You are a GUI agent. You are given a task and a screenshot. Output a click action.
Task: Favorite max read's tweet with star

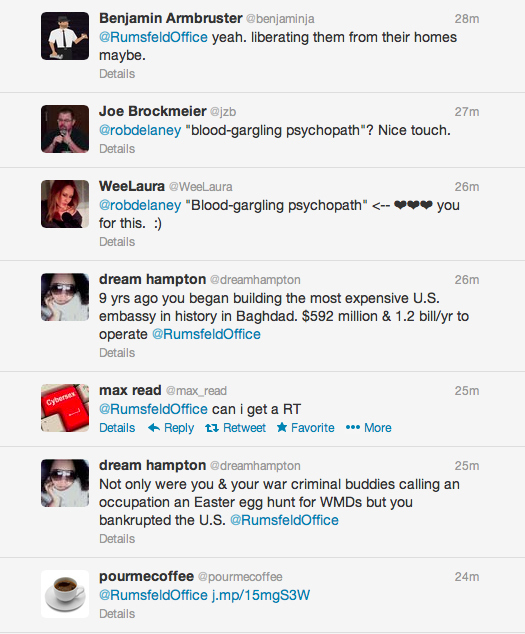305,428
